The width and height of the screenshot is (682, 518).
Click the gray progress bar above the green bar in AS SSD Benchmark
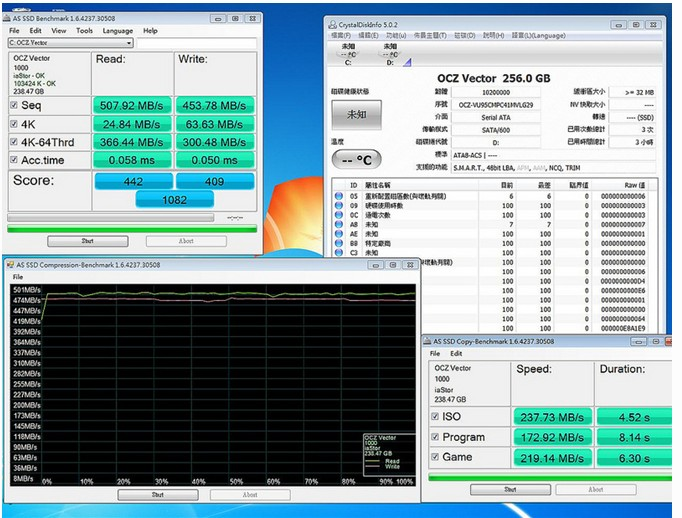110,217
